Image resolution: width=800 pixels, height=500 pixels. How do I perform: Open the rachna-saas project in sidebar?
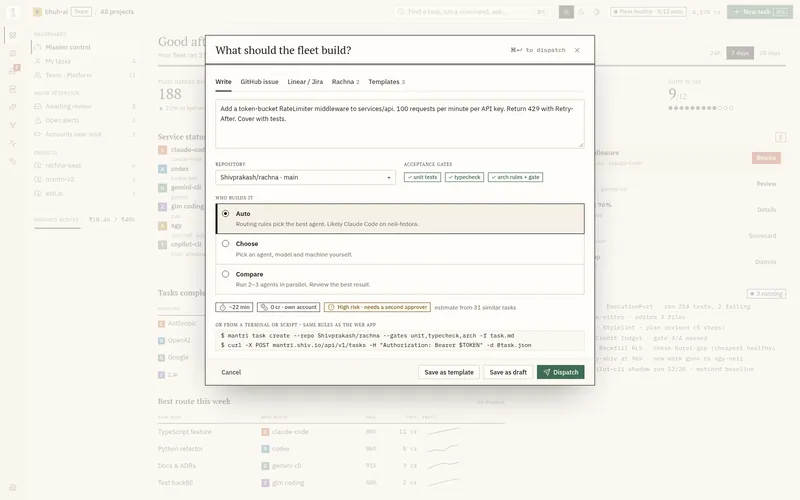[84, 165]
